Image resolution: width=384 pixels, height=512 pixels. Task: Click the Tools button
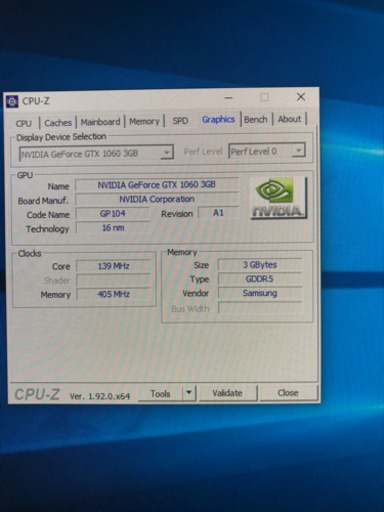(x=160, y=394)
